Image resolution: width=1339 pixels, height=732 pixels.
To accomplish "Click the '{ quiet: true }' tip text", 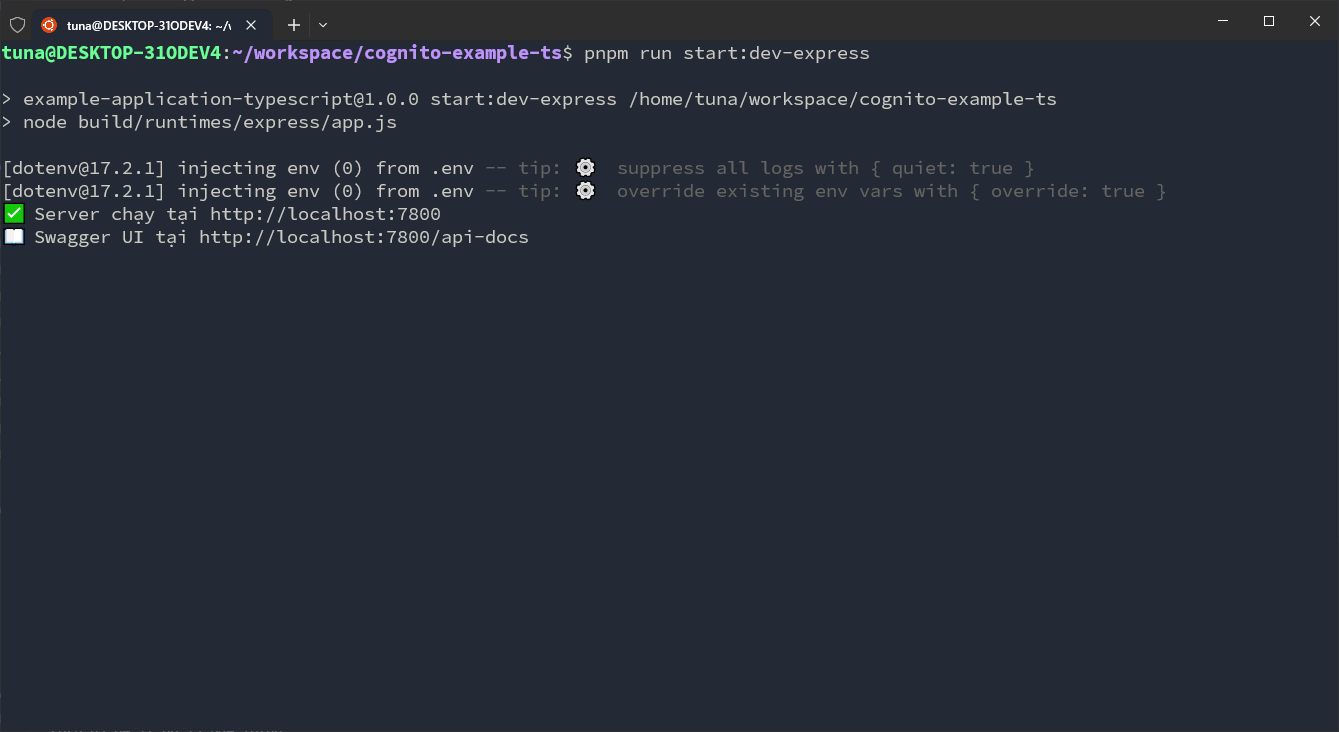I will (x=952, y=168).
